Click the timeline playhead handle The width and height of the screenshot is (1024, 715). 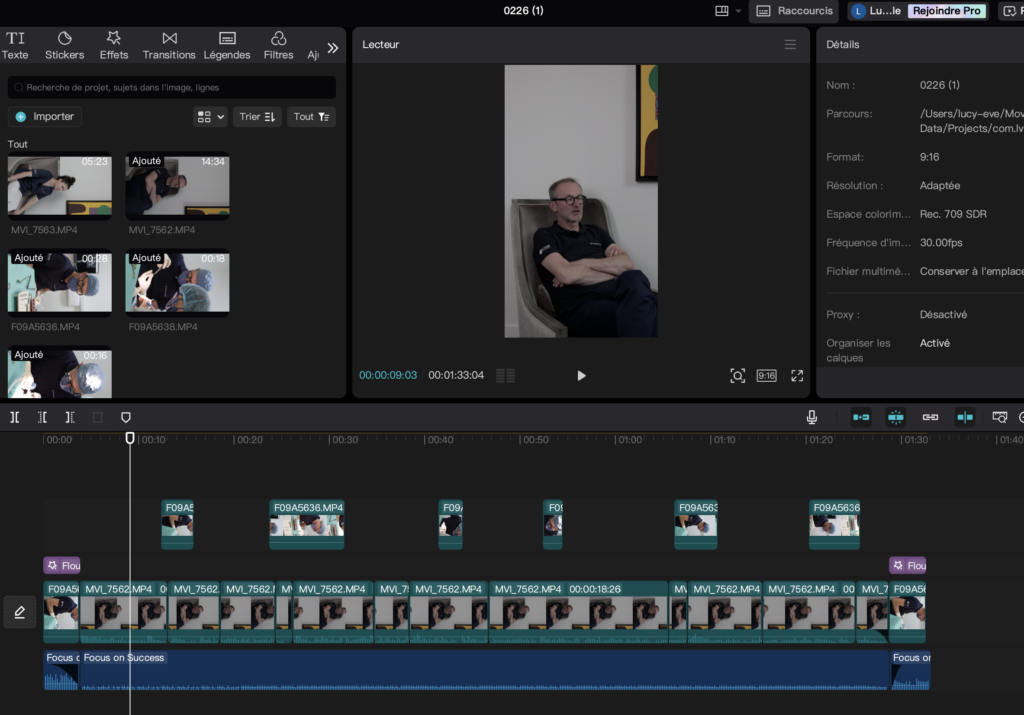pyautogui.click(x=130, y=438)
